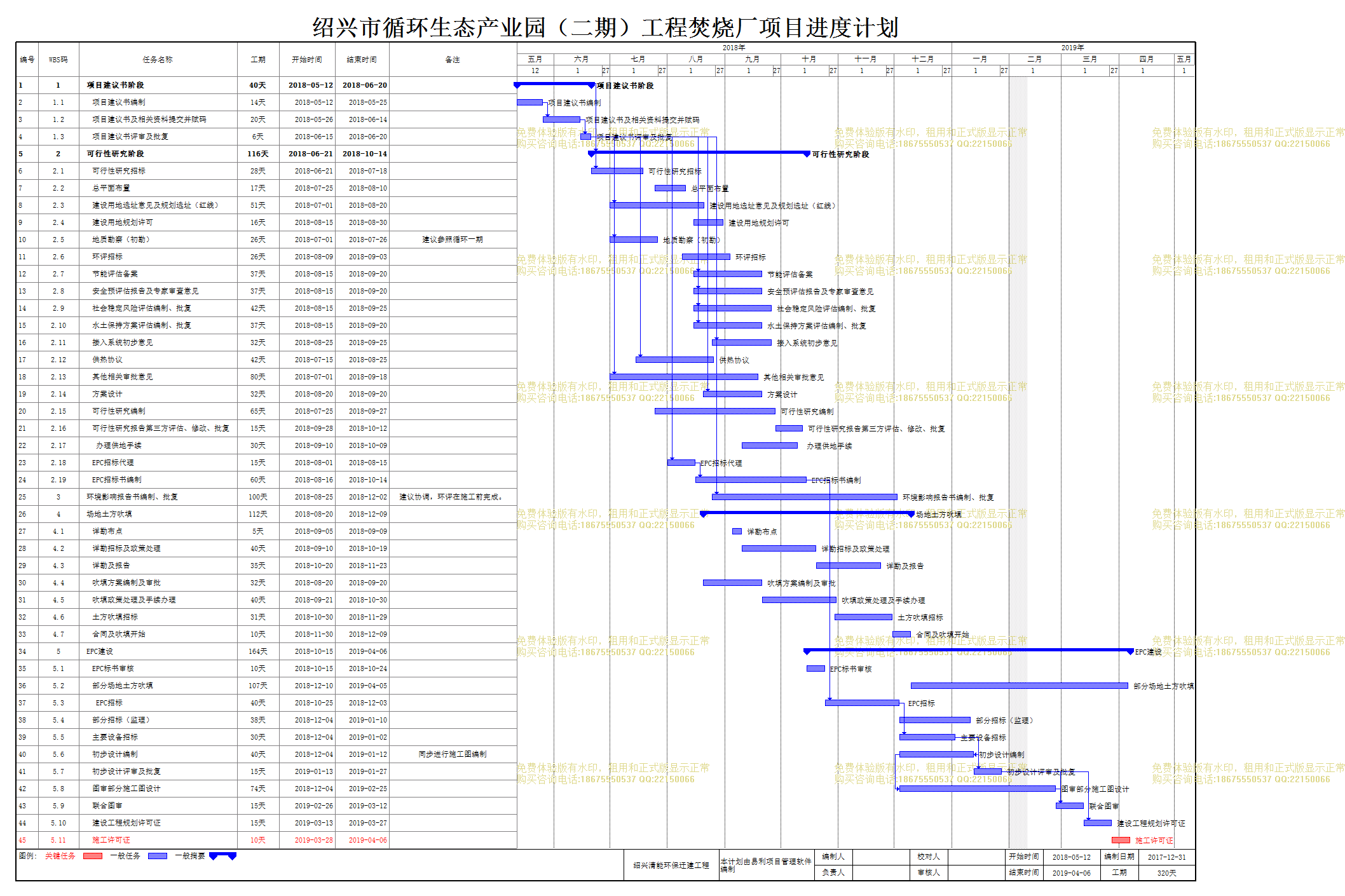1345x896 pixels.
Task: Click the 2019年 year header in timeline
Action: click(x=1073, y=48)
